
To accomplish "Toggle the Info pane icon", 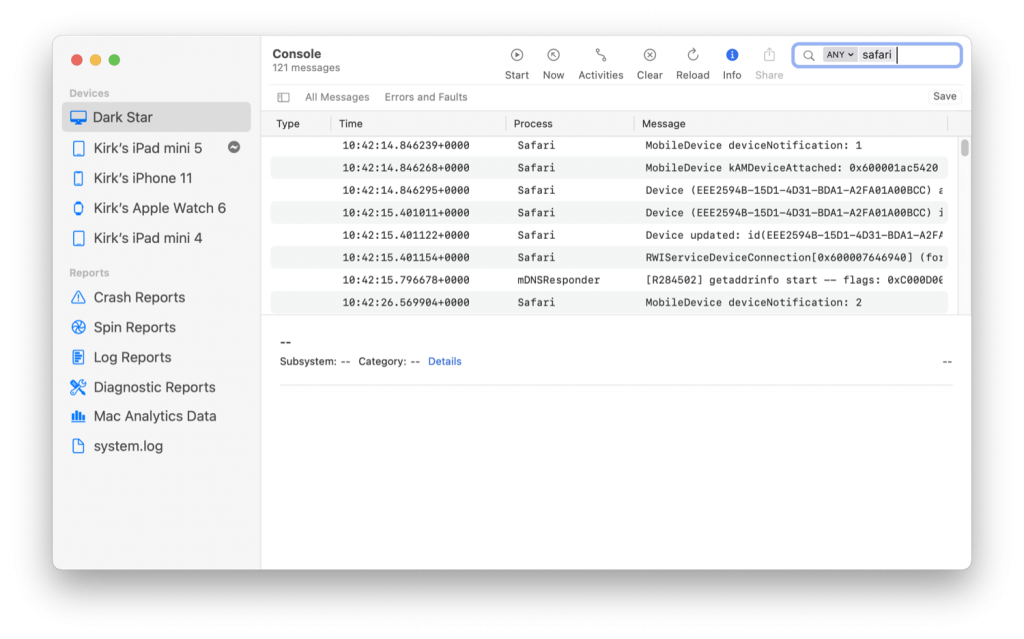I will point(731,54).
